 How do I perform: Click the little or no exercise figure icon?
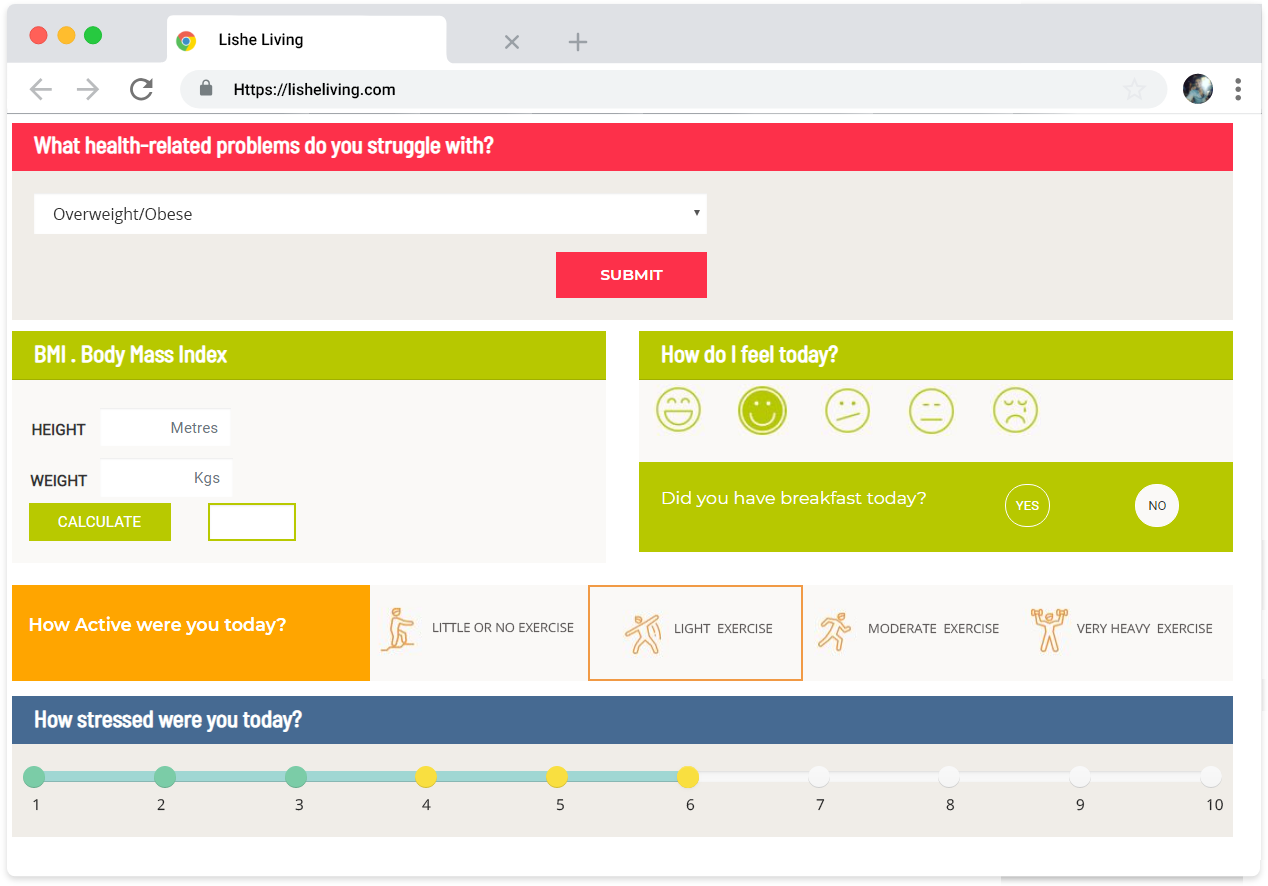398,629
